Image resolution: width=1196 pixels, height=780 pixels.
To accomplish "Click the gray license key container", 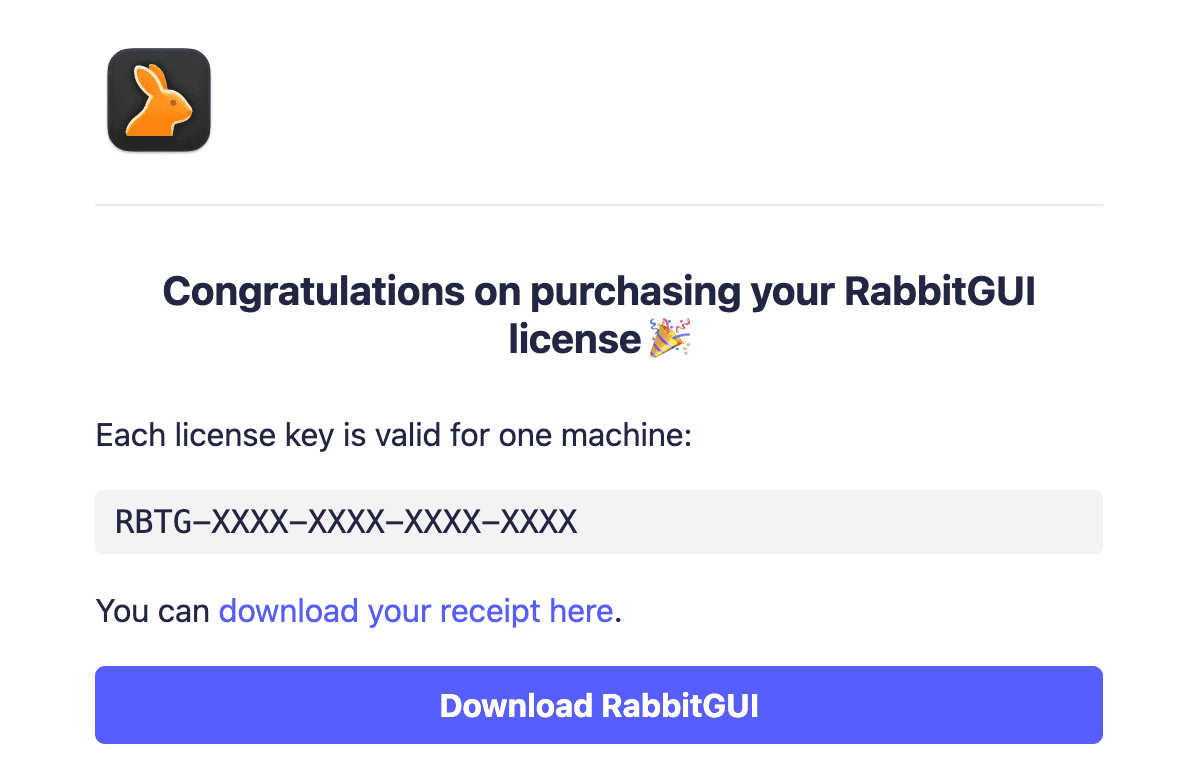I will [x=598, y=521].
